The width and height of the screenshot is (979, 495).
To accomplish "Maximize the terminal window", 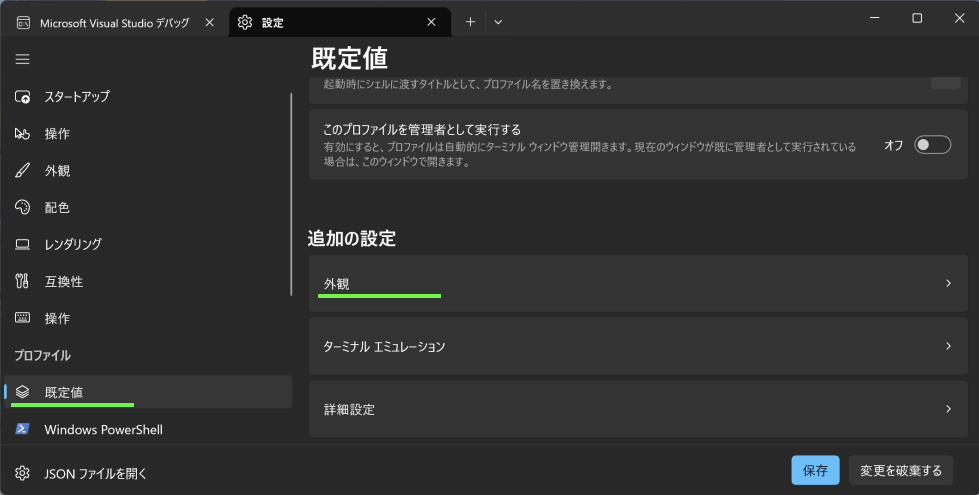I will 917,18.
